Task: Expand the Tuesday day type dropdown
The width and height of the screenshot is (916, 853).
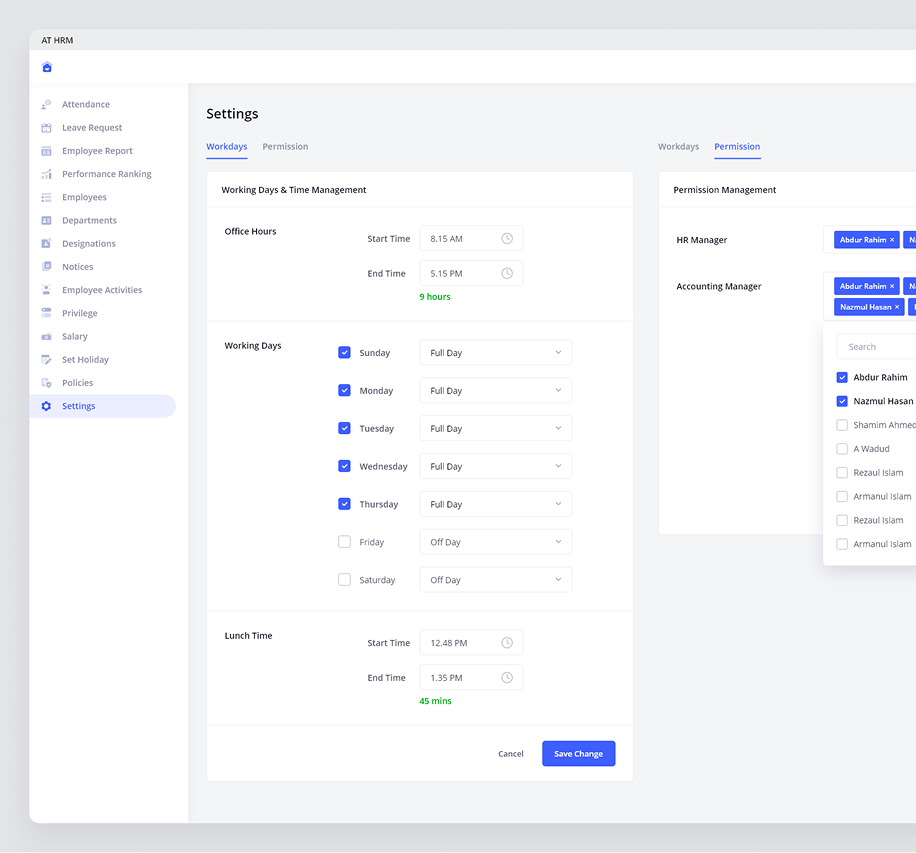Action: click(495, 428)
